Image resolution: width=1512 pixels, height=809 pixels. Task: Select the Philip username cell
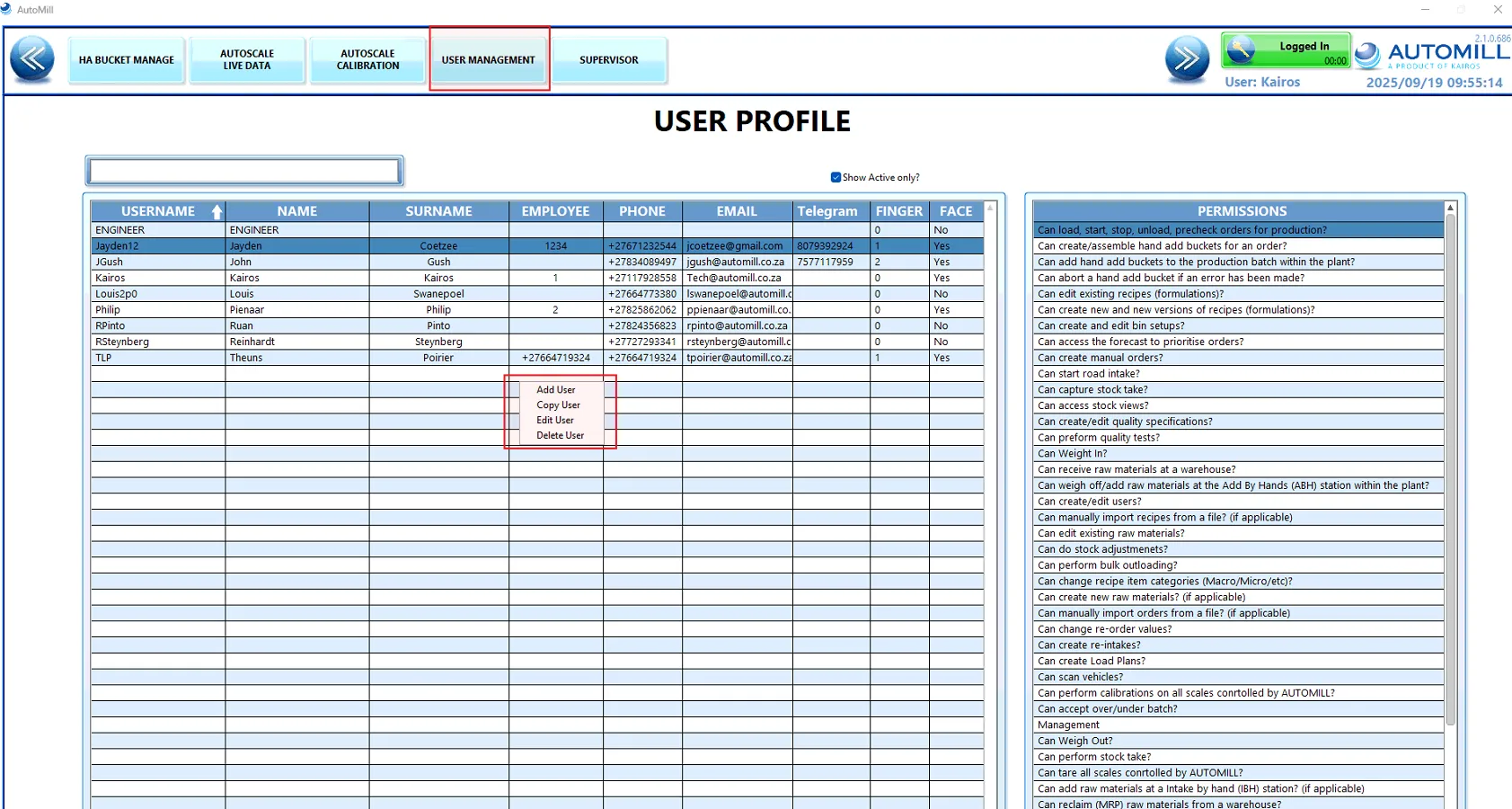tap(158, 310)
